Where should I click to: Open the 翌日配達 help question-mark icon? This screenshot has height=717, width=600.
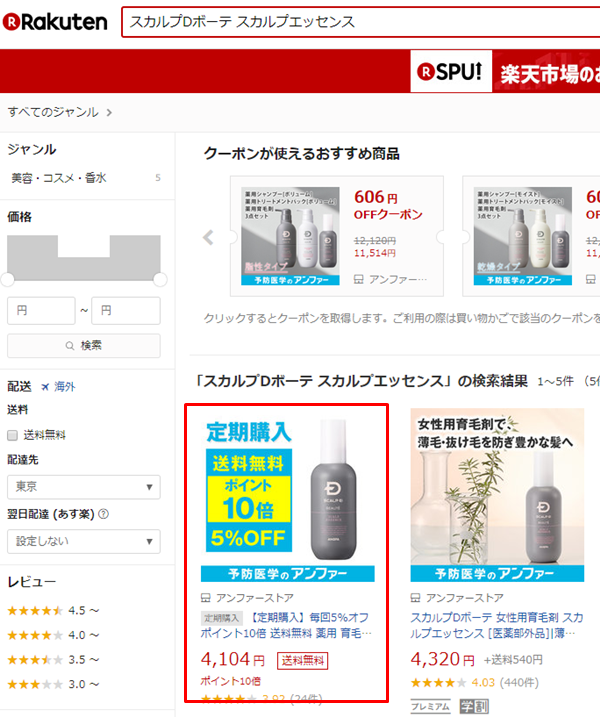pyautogui.click(x=103, y=514)
